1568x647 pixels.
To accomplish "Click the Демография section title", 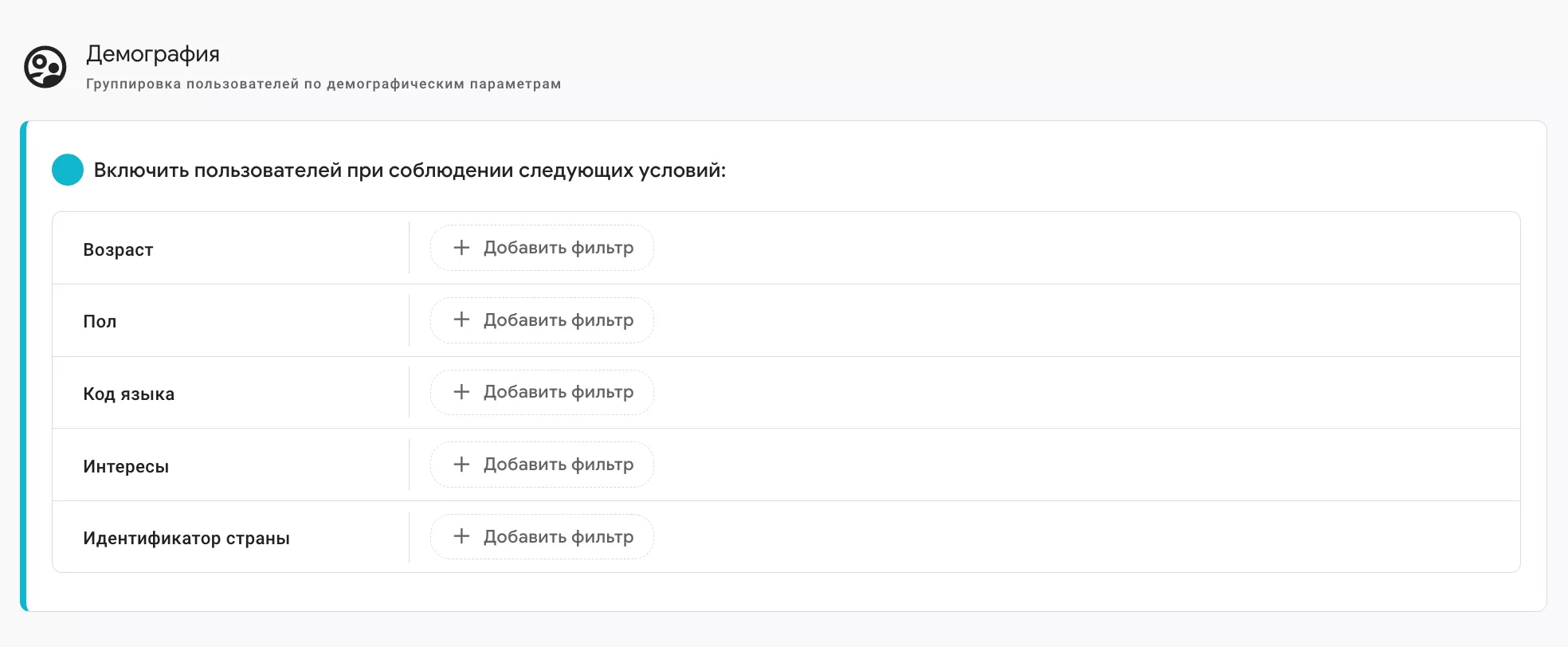I will pos(152,54).
